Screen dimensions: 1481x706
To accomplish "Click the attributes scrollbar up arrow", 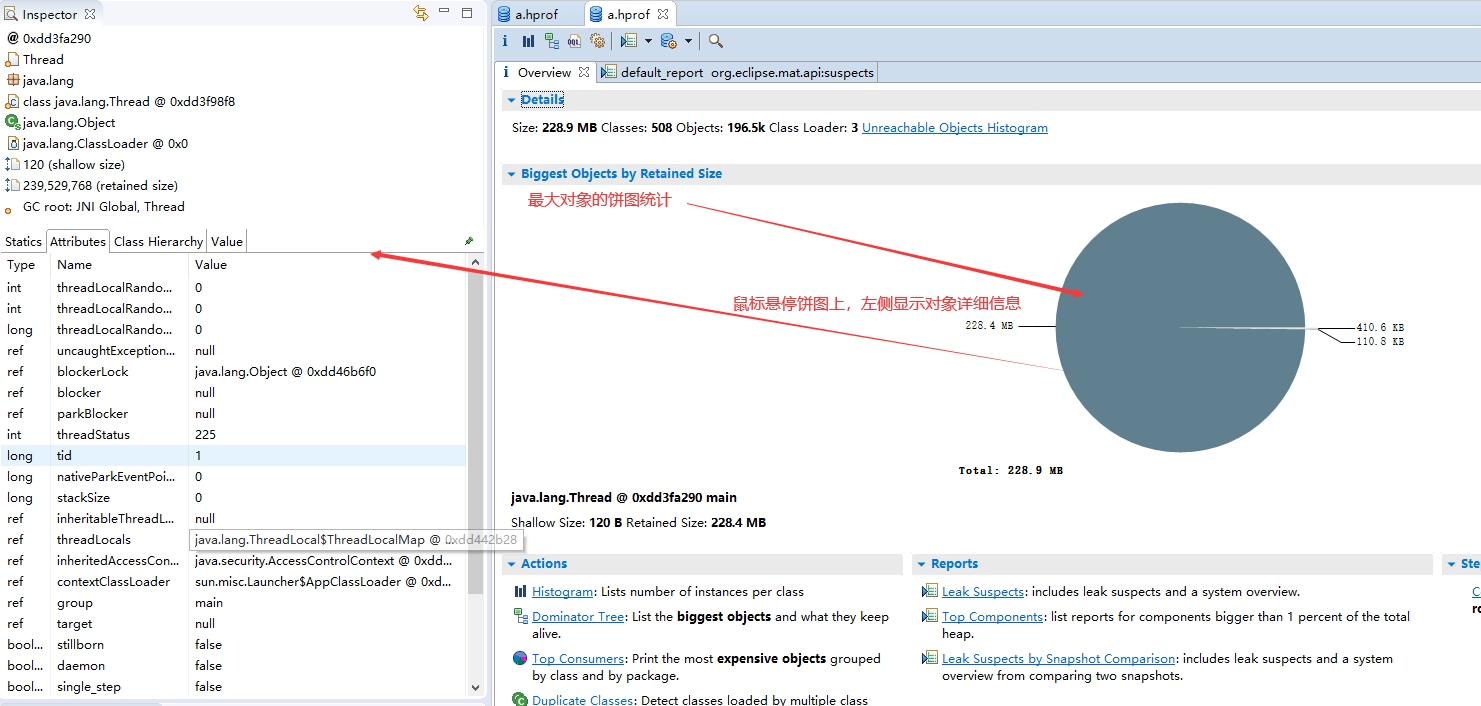I will coord(475,264).
